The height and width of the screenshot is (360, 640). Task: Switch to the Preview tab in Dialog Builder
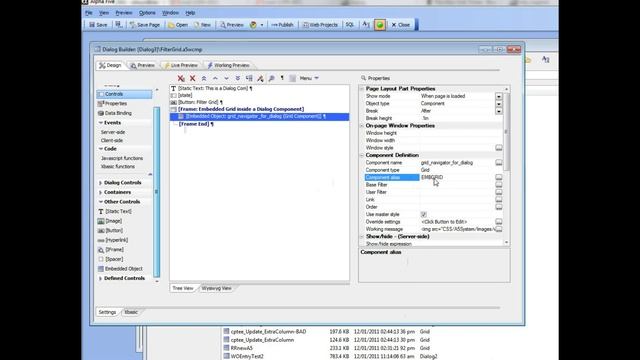[142, 65]
